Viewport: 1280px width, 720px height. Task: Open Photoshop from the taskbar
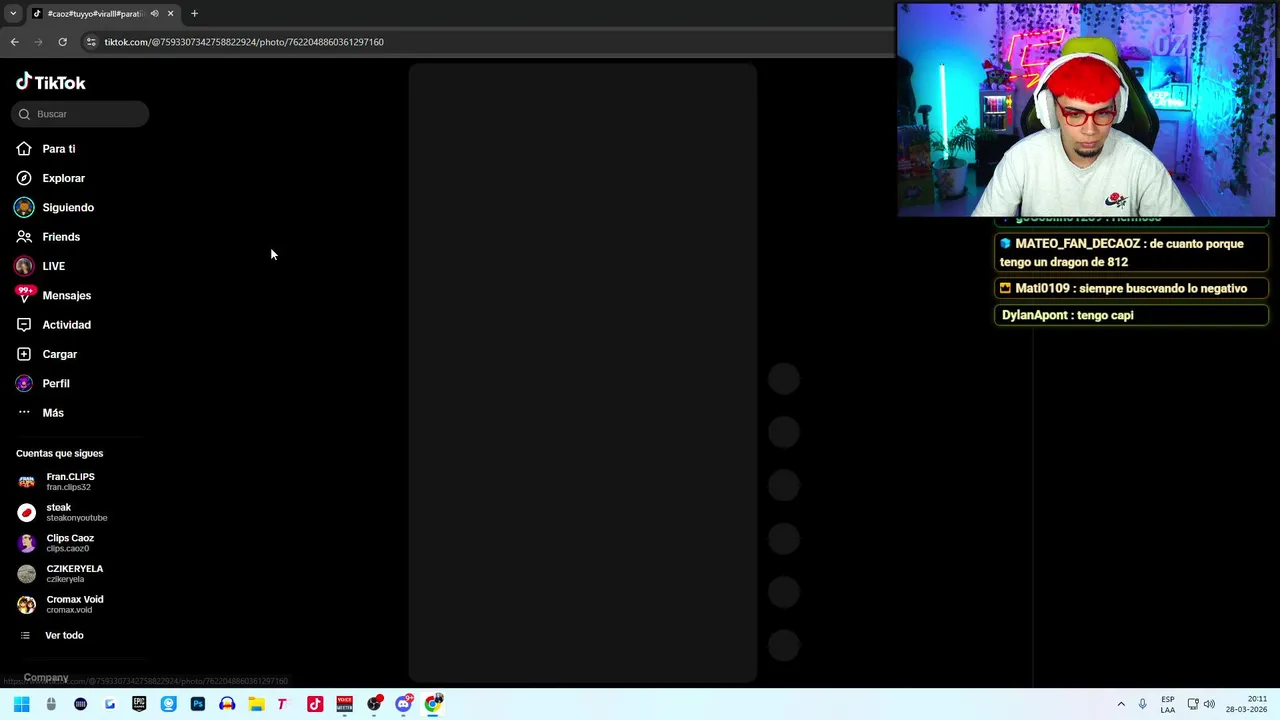[x=198, y=704]
